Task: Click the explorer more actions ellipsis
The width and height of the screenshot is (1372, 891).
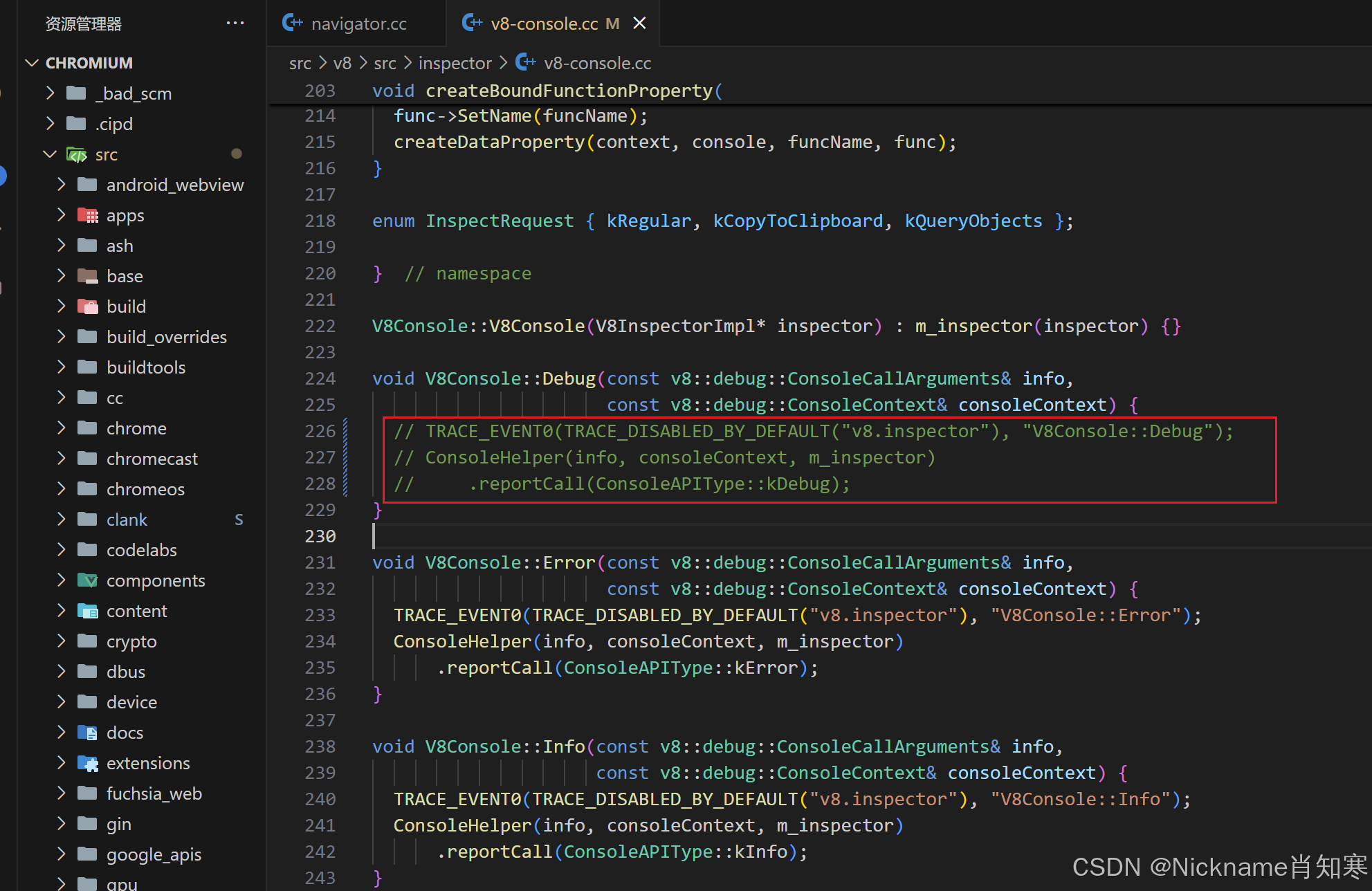Action: click(235, 24)
